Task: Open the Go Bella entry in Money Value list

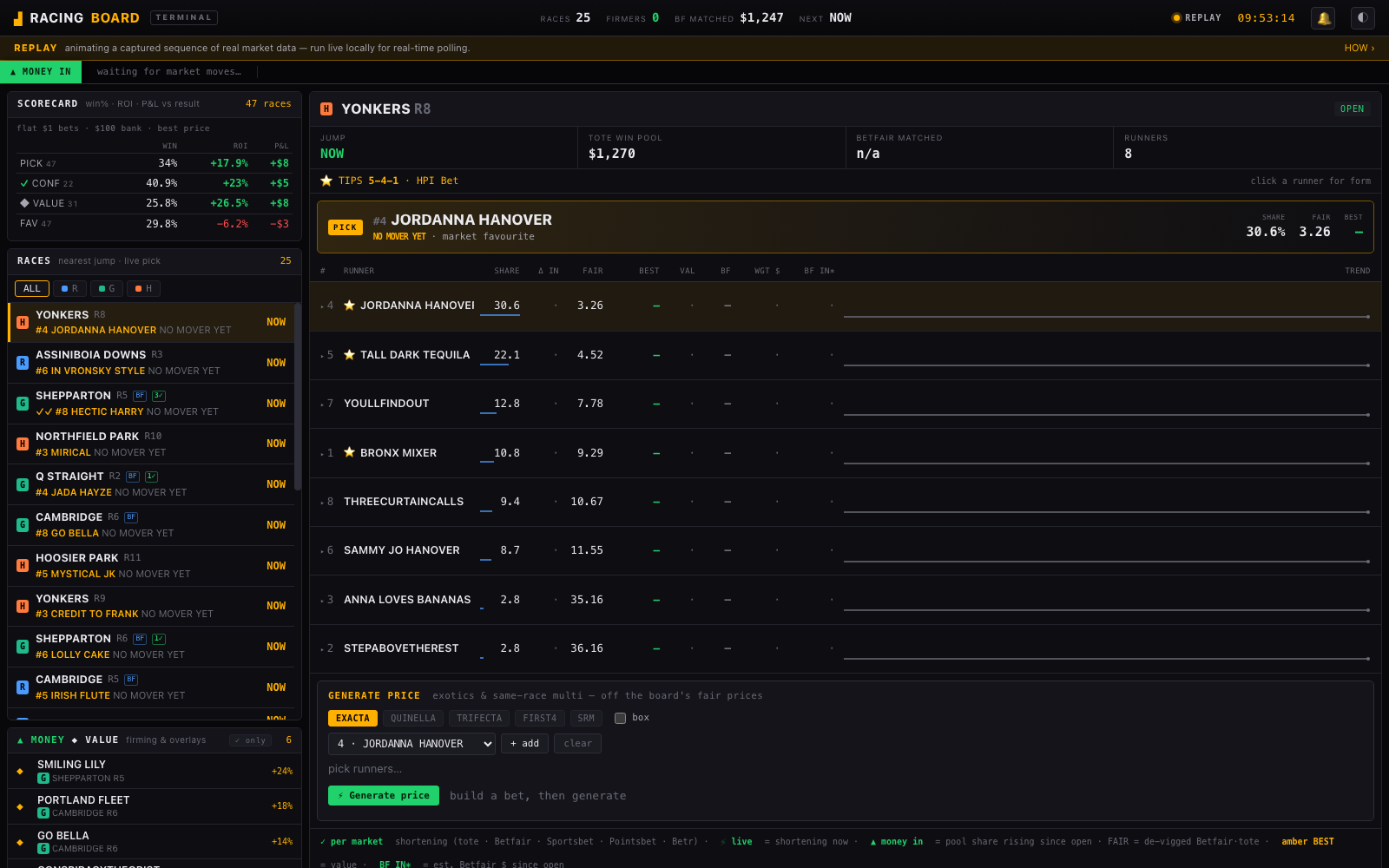Action: 155,841
